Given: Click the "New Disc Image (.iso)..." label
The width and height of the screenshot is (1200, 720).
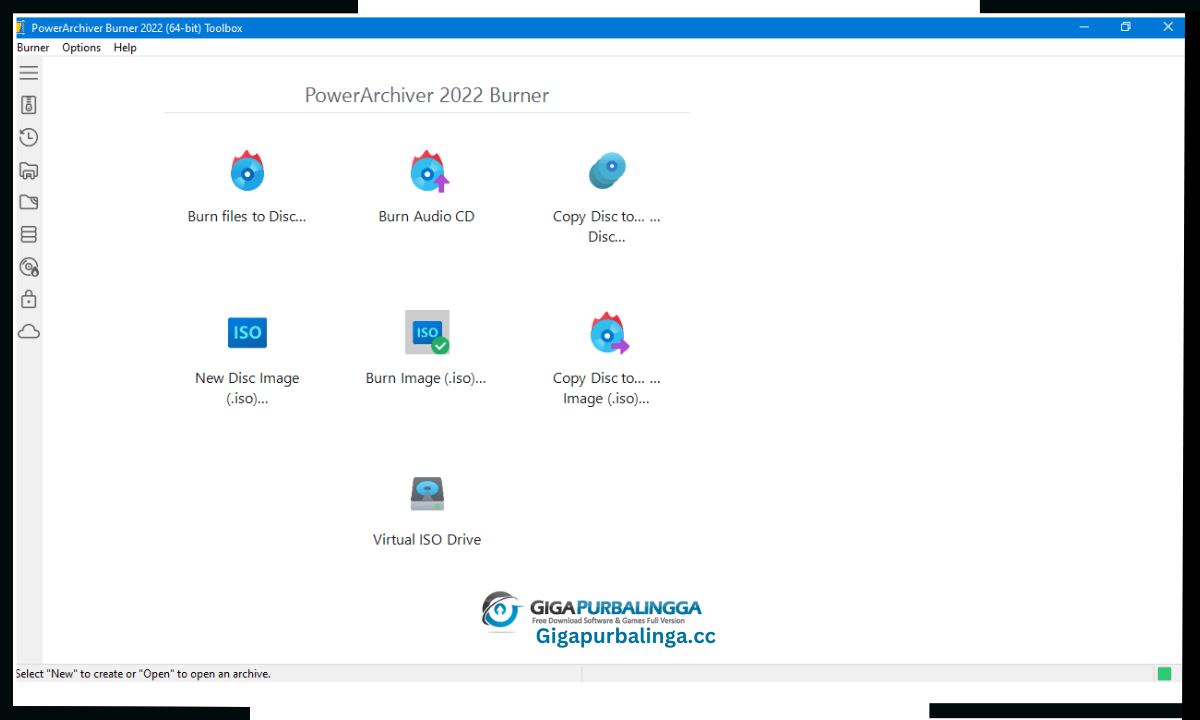Looking at the screenshot, I should tap(247, 388).
